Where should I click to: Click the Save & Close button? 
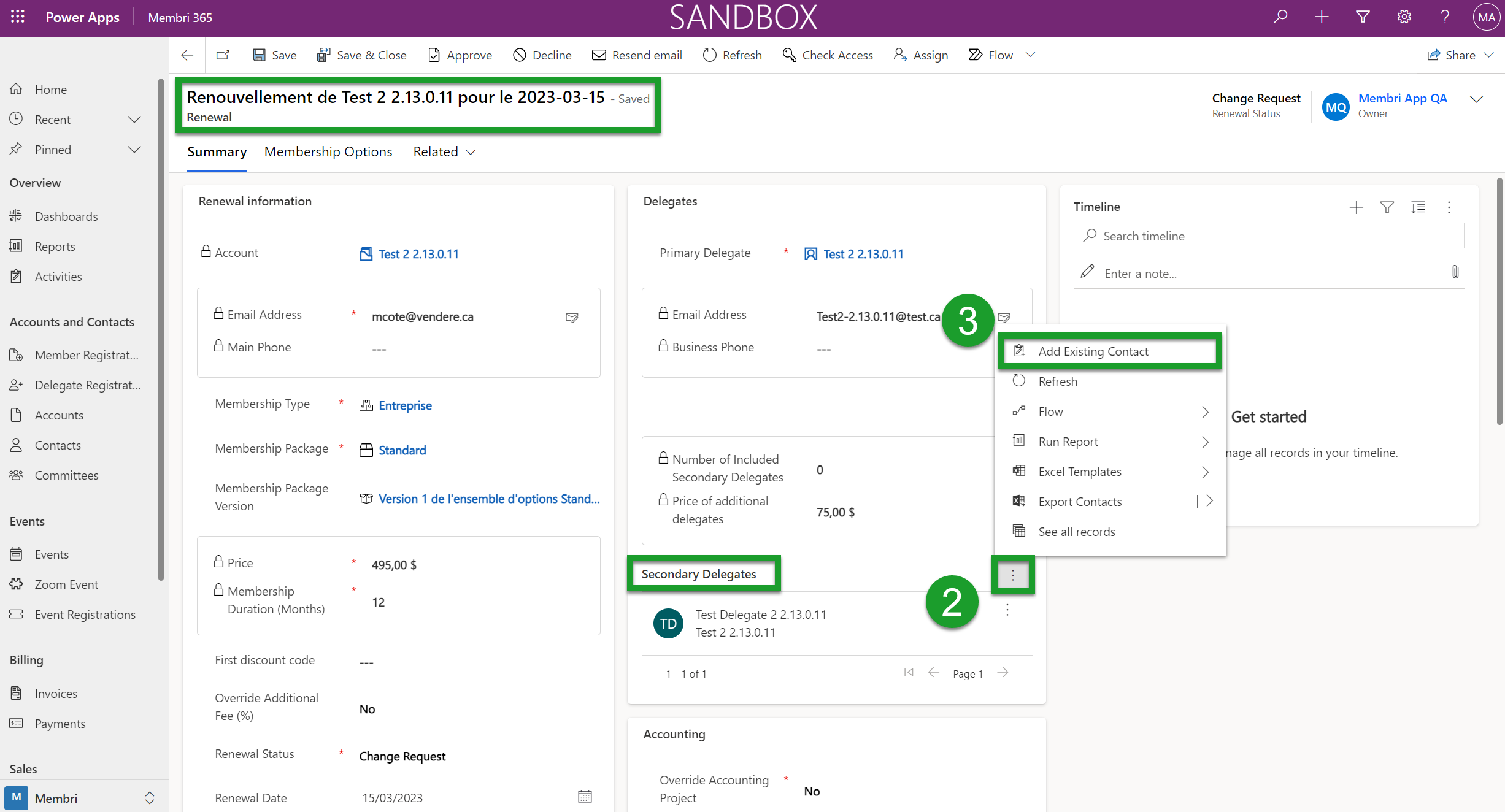tap(361, 55)
